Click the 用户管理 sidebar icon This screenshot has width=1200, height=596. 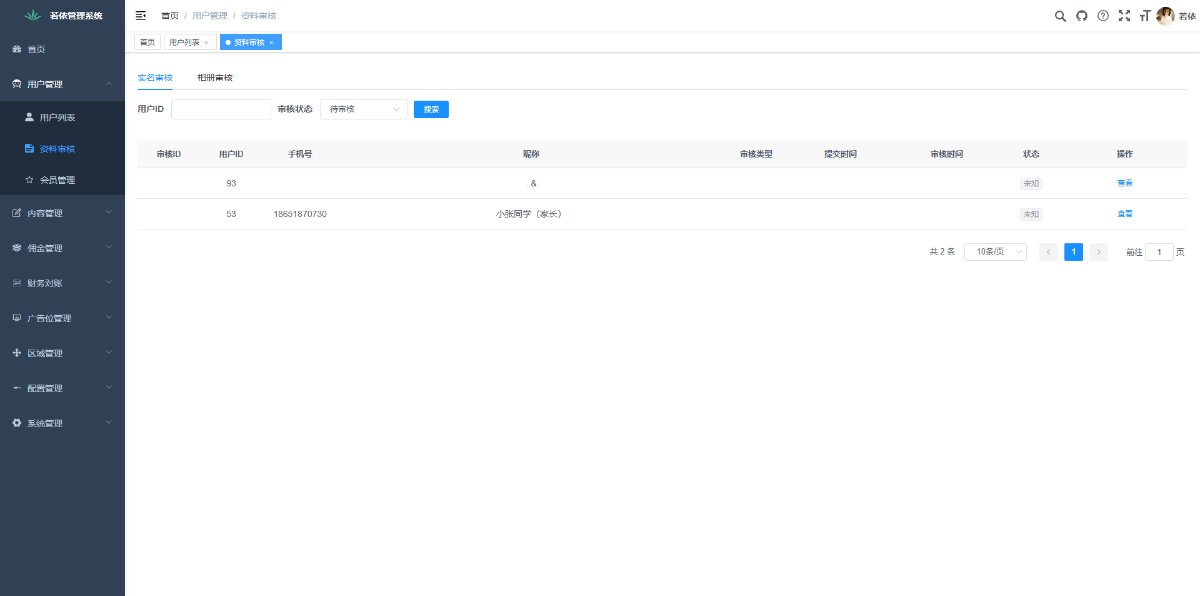pyautogui.click(x=16, y=83)
